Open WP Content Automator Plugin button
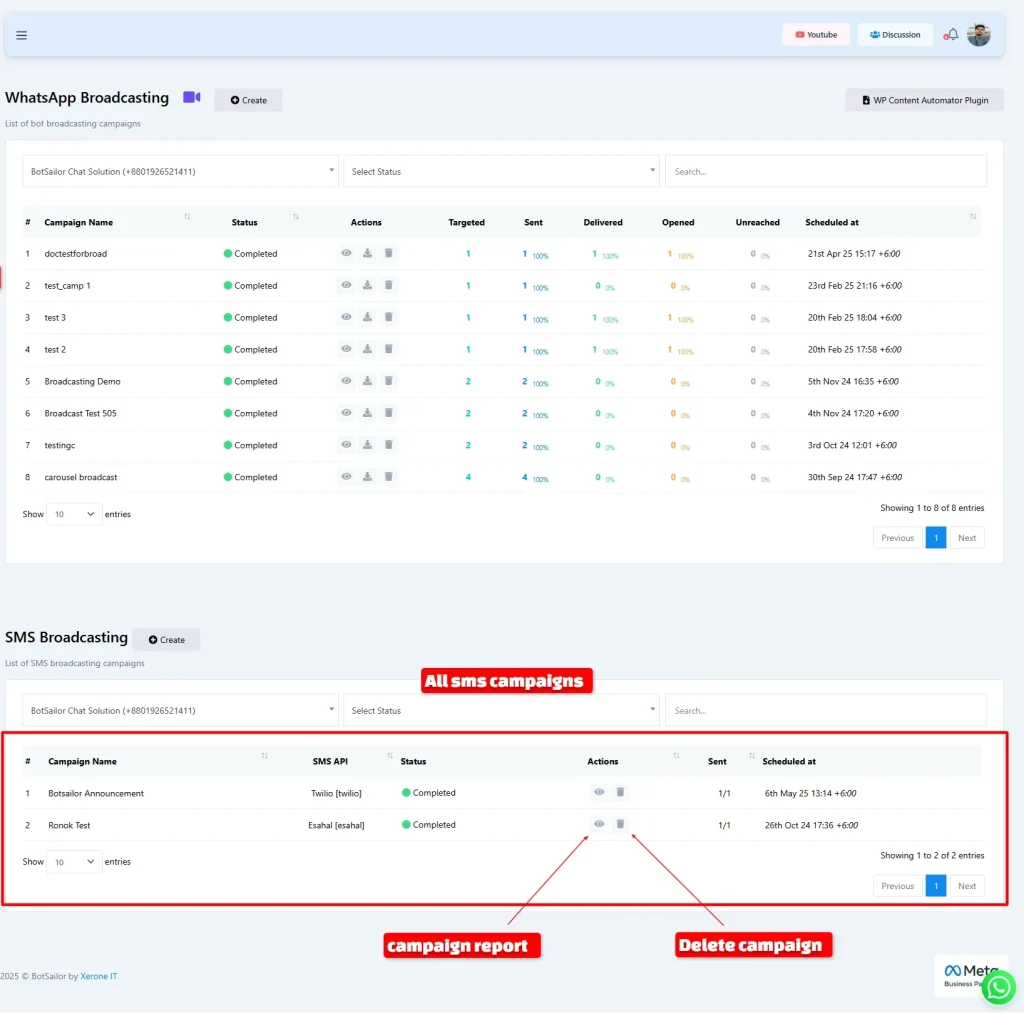The image size is (1024, 1013). 925,101
